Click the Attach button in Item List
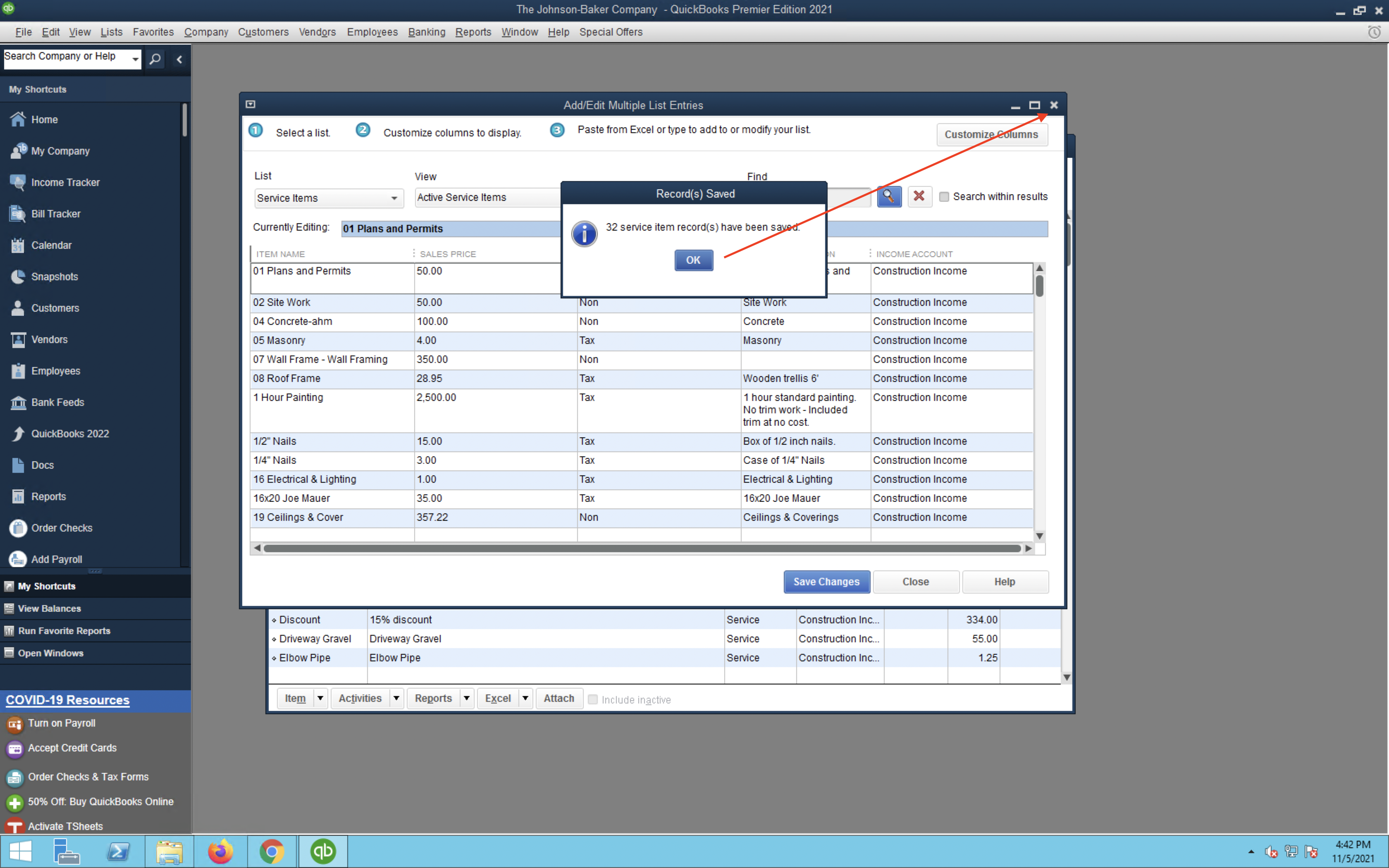The image size is (1389, 868). 559,698
